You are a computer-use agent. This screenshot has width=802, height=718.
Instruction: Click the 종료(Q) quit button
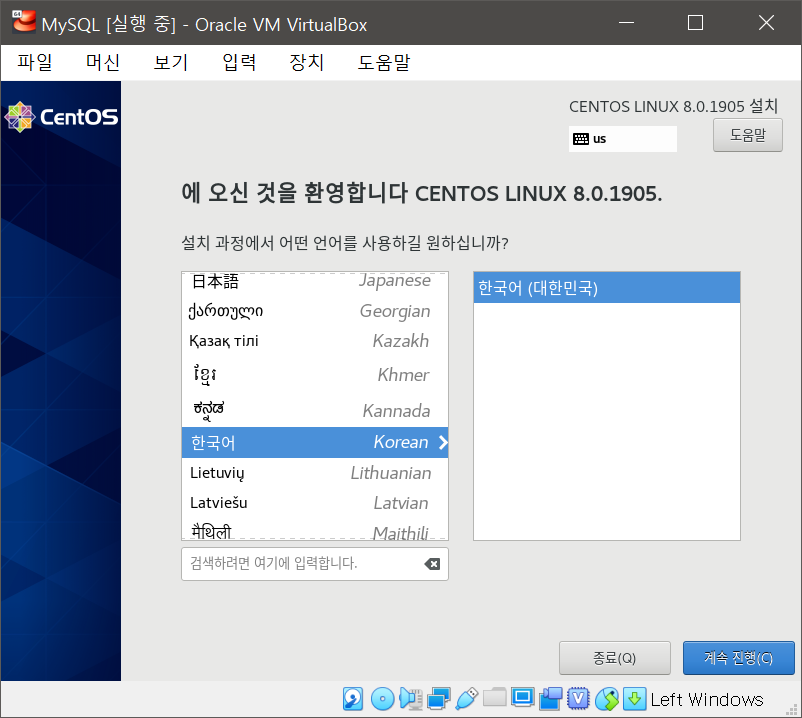click(614, 658)
